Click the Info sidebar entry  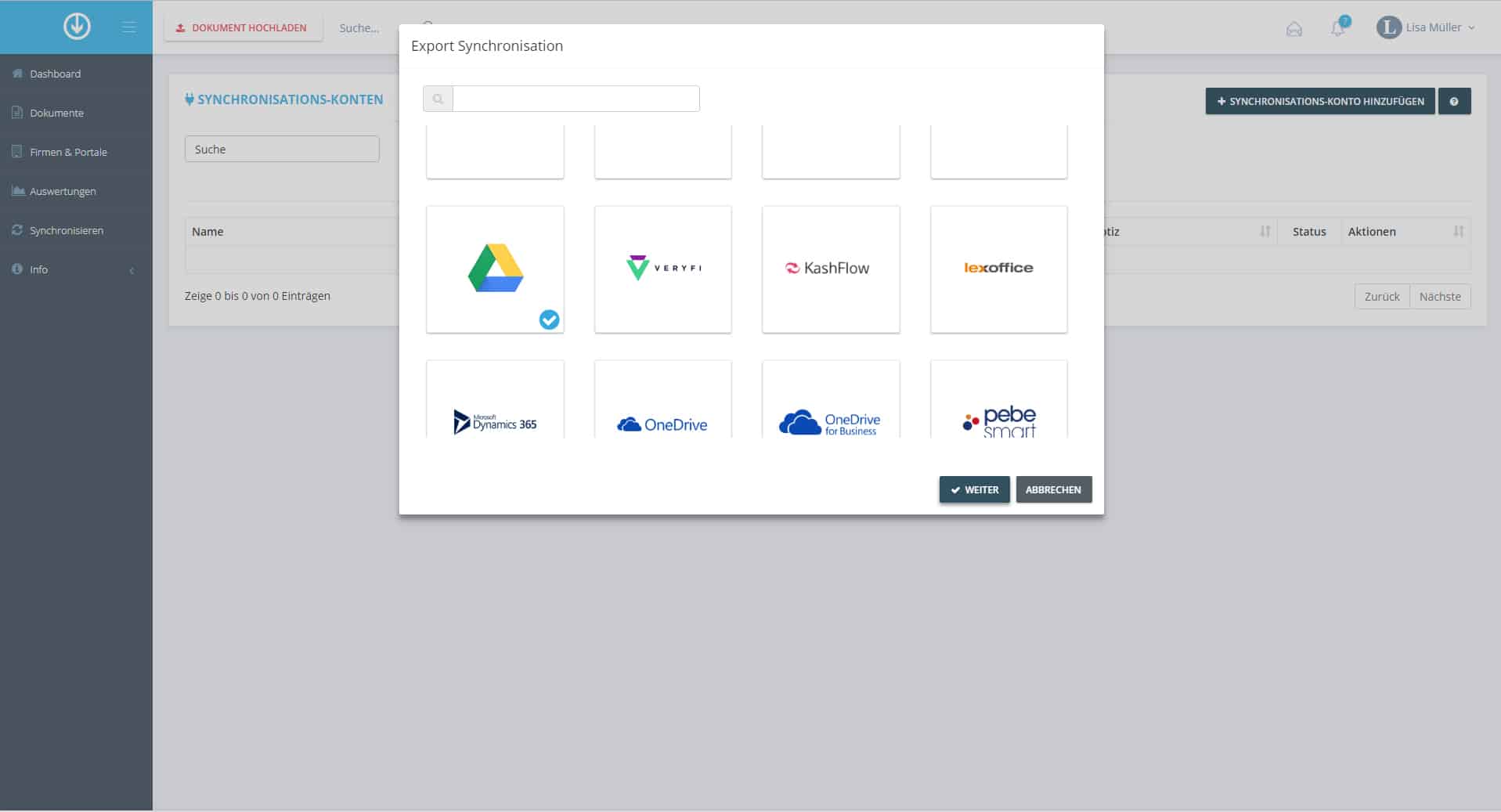tap(76, 269)
